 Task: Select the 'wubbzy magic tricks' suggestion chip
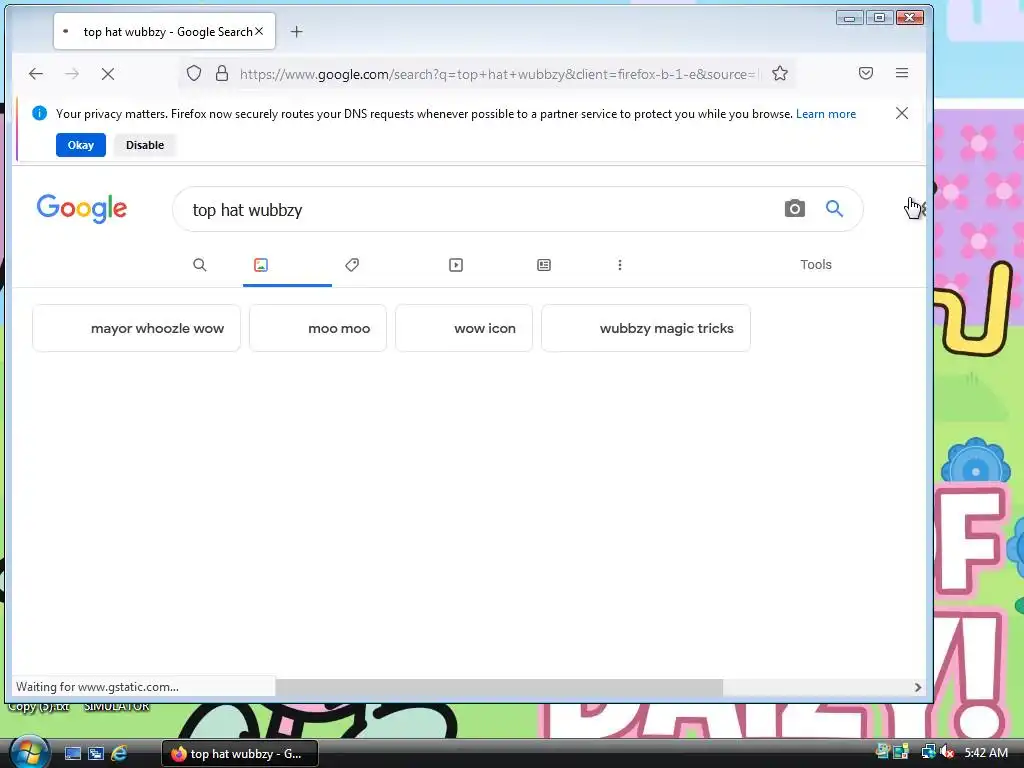coord(646,328)
